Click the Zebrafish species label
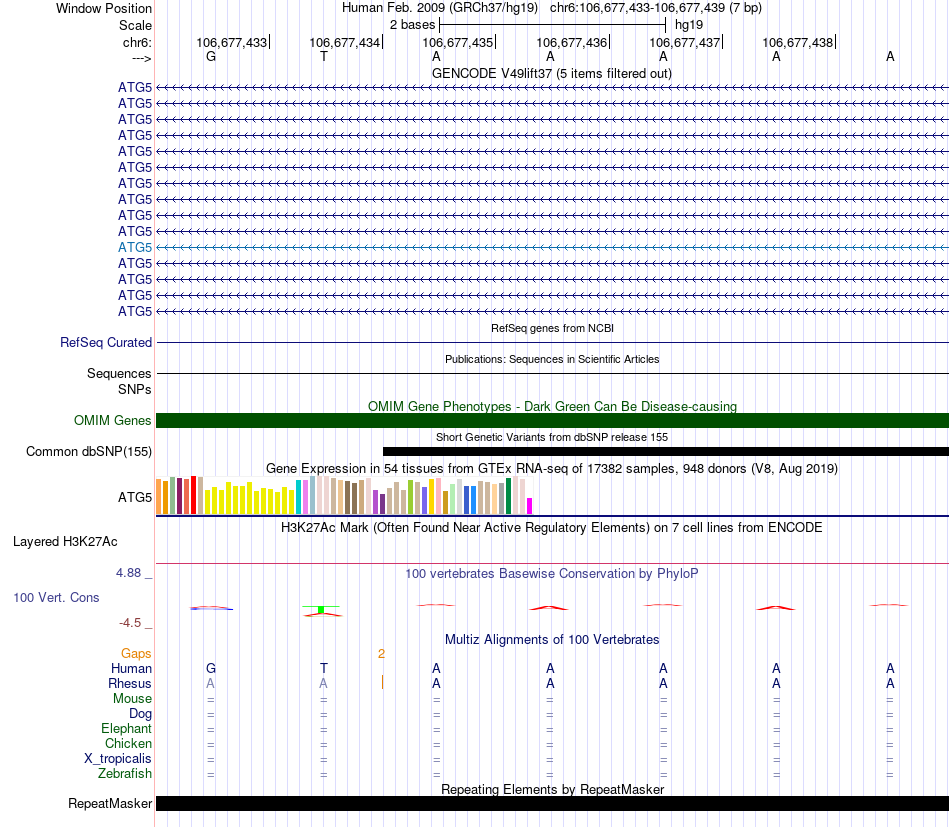The width and height of the screenshot is (950, 827). 125,774
